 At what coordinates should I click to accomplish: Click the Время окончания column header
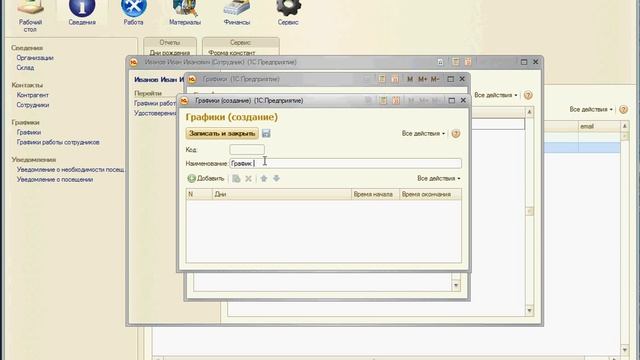[x=430, y=194]
